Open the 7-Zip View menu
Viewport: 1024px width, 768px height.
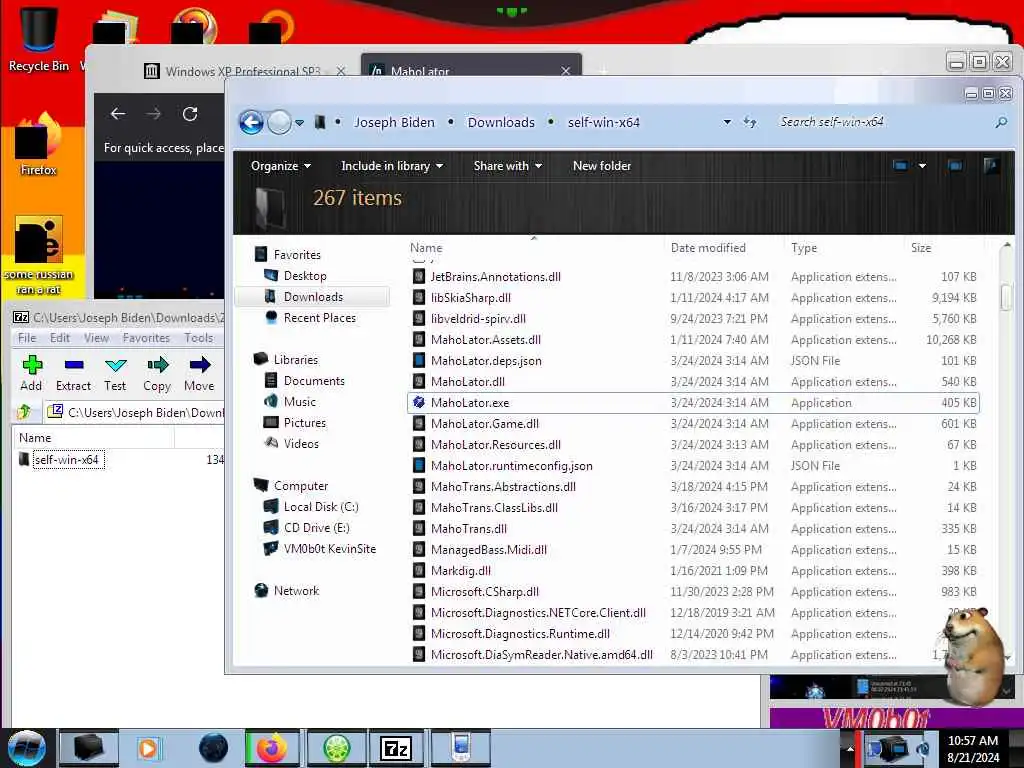[96, 338]
